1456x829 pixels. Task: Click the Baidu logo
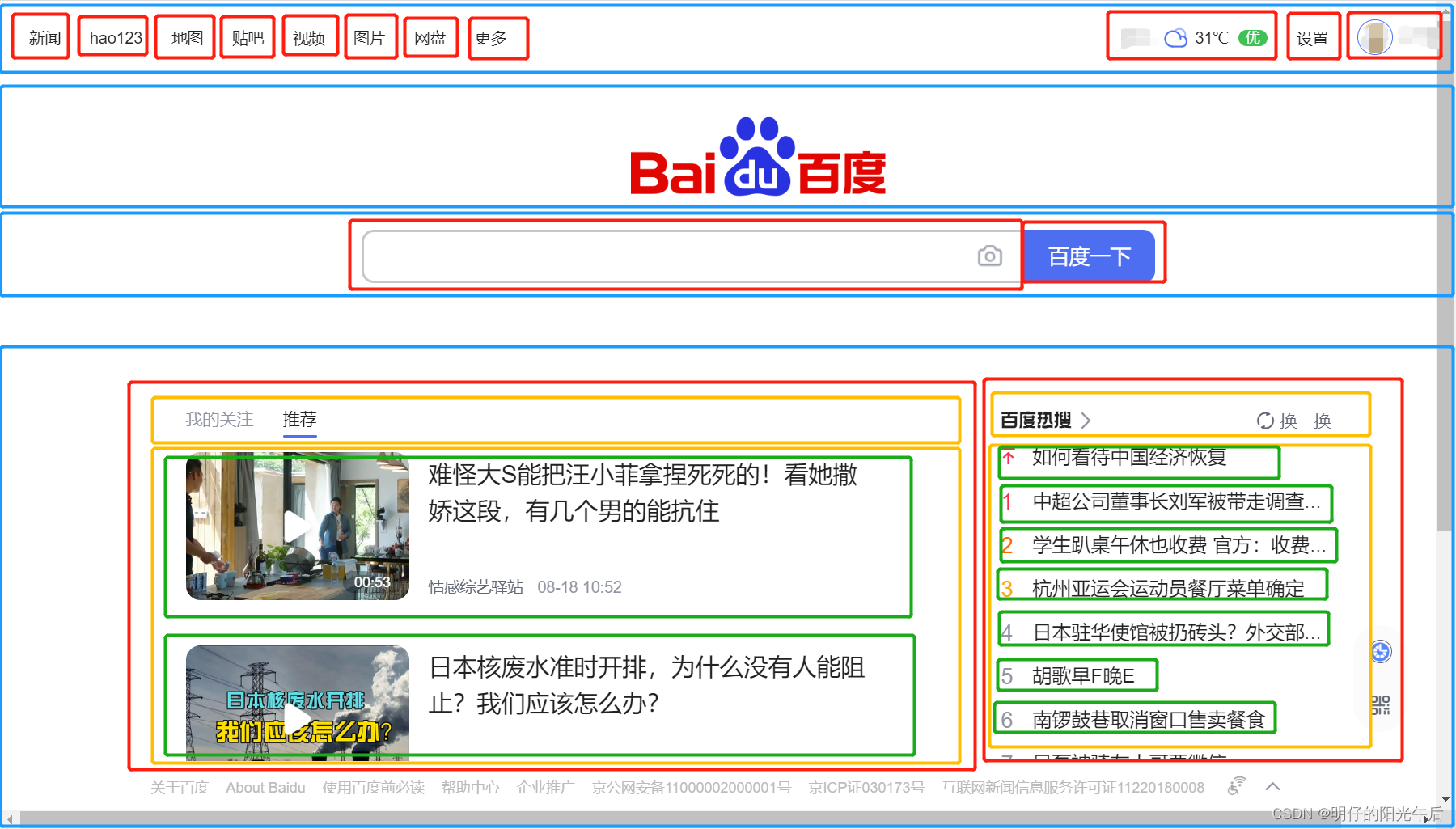point(758,157)
